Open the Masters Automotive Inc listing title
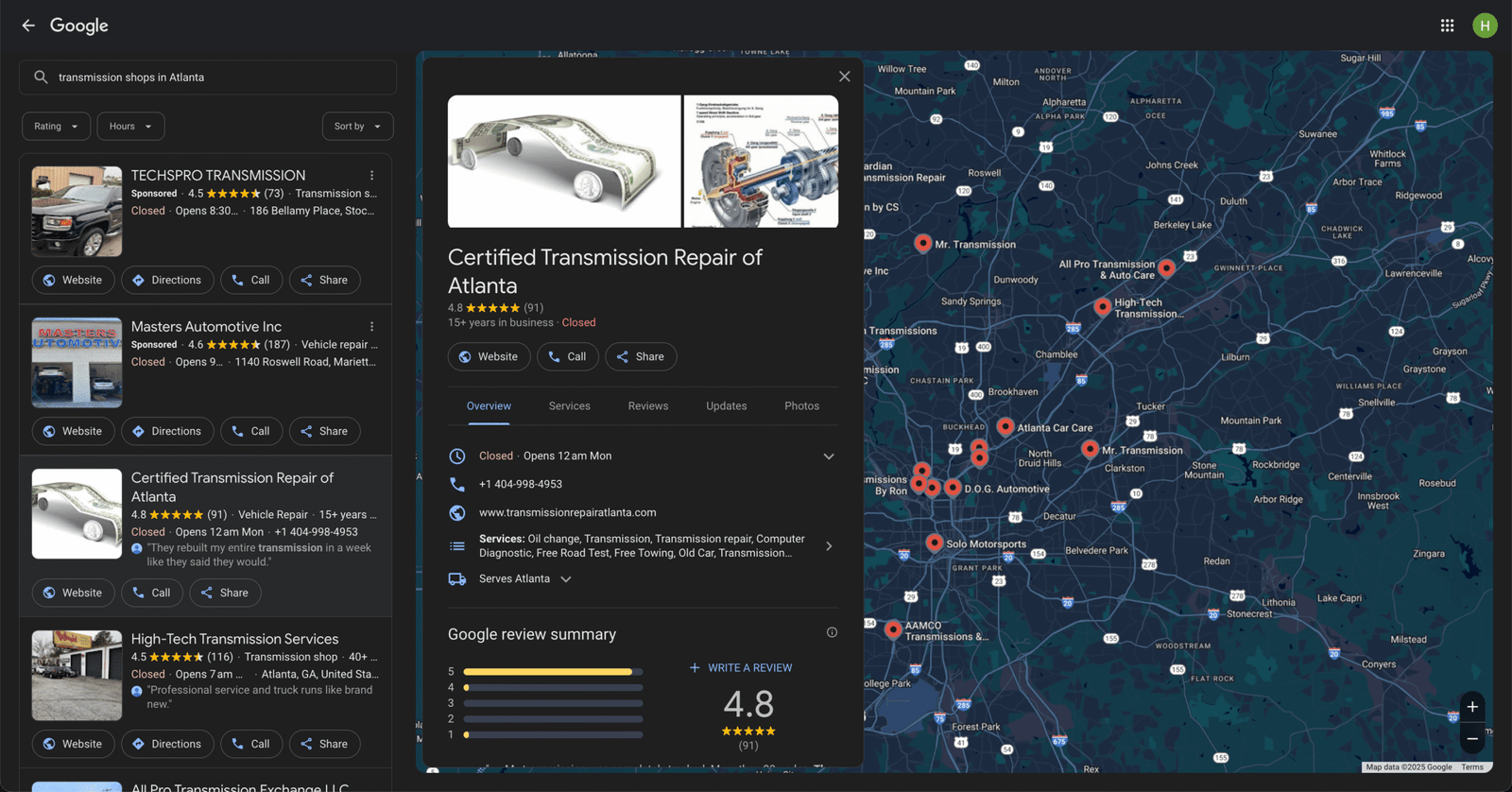Image resolution: width=1512 pixels, height=792 pixels. [206, 327]
